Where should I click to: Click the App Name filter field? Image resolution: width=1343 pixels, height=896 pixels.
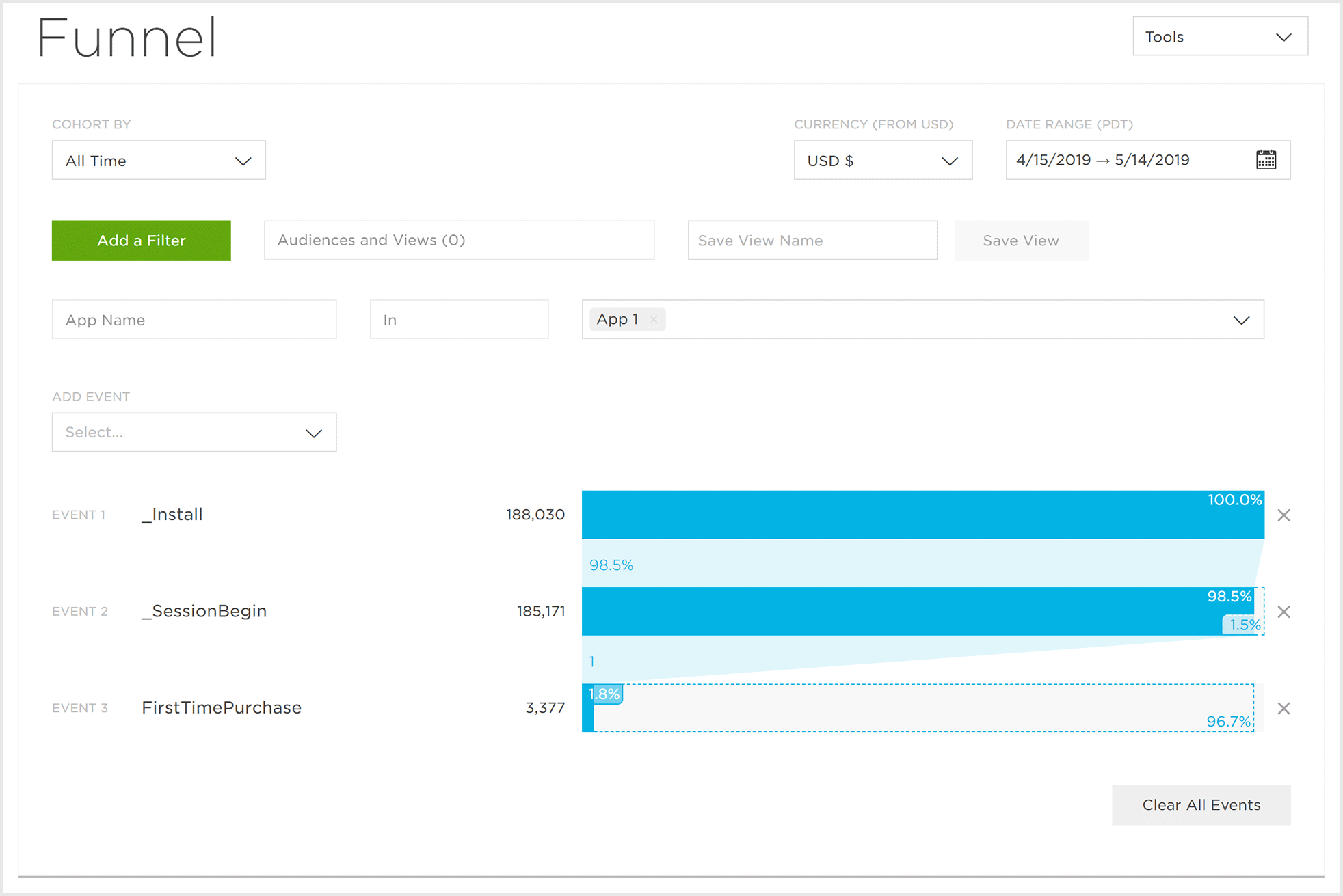194,320
